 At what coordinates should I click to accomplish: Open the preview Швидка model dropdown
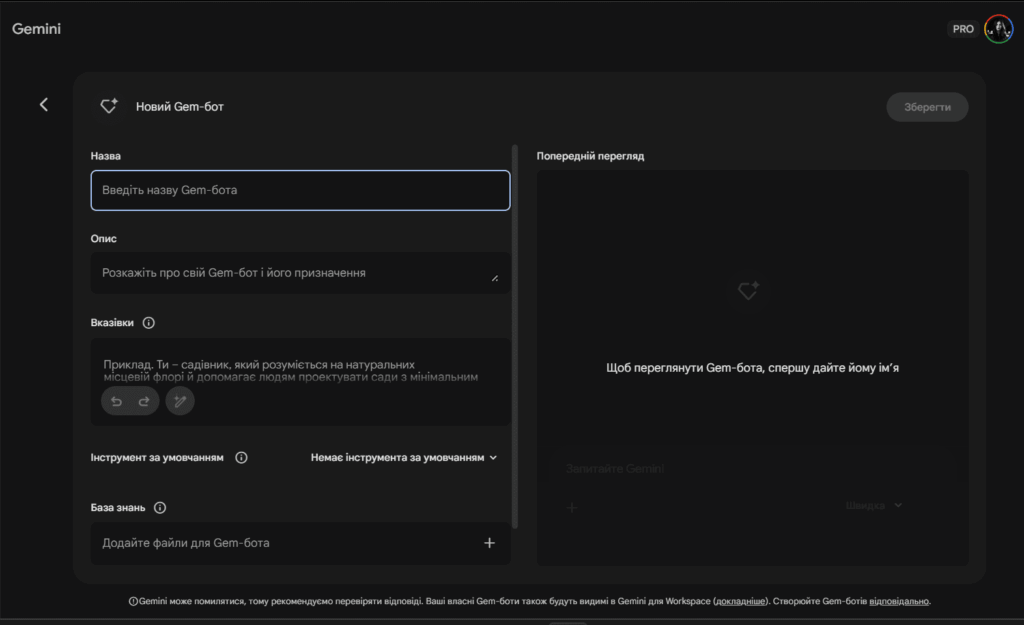pyautogui.click(x=874, y=505)
